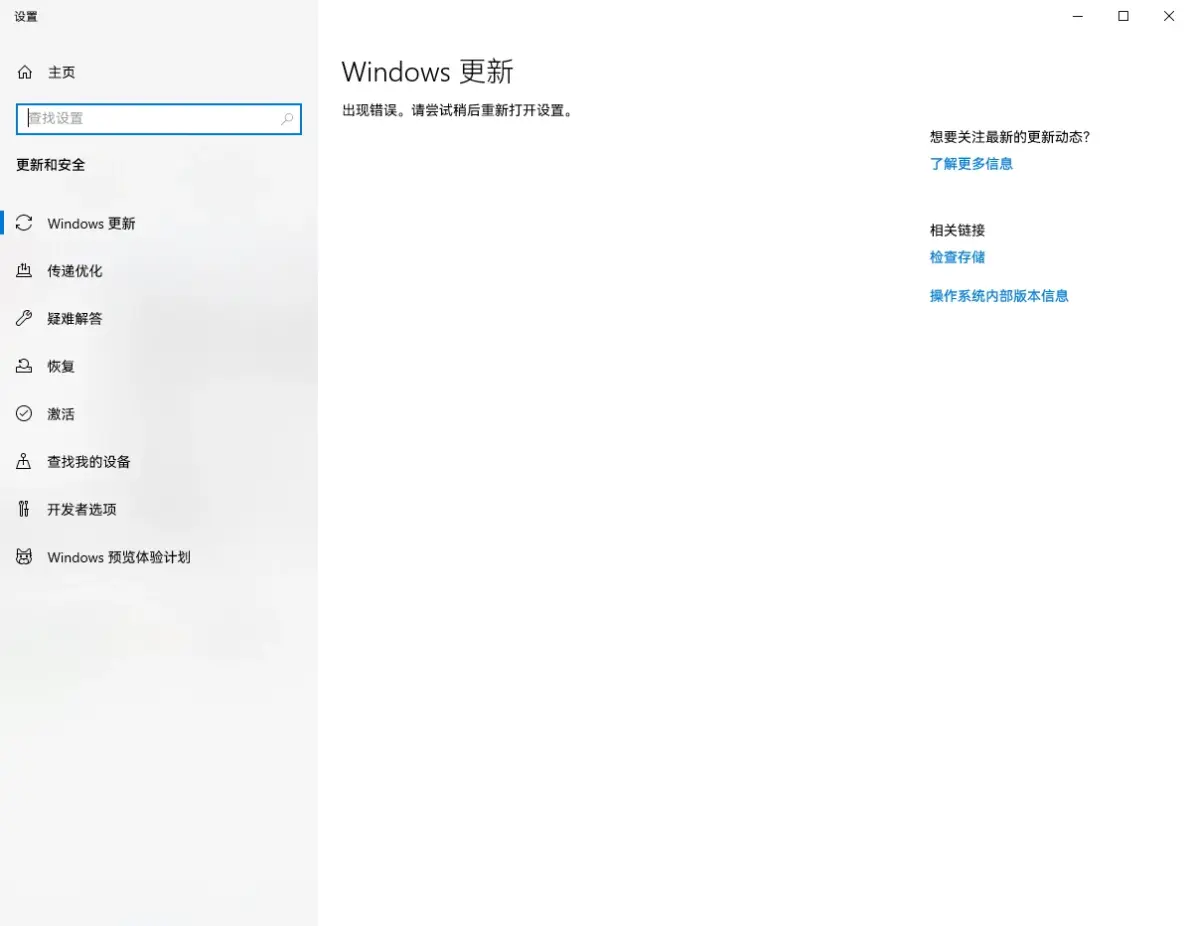
Task: Click the wrench icon for 疑难解答
Action: point(25,318)
